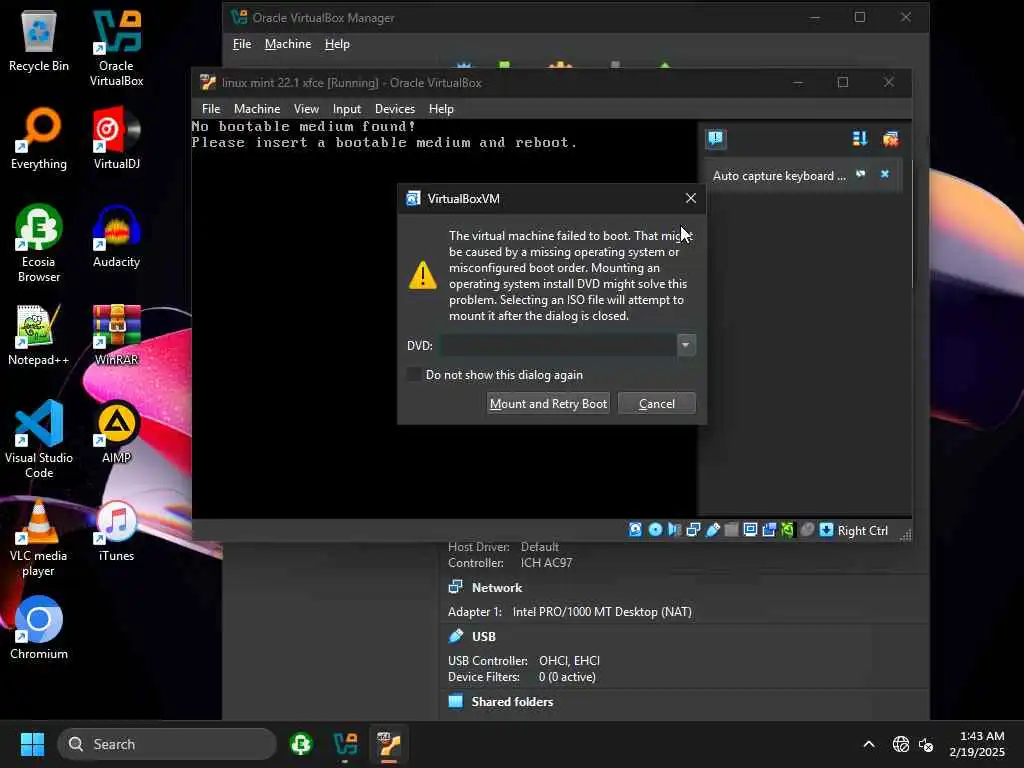Close the VirtualBoxVM dialog with X
The width and height of the screenshot is (1024, 768).
690,198
